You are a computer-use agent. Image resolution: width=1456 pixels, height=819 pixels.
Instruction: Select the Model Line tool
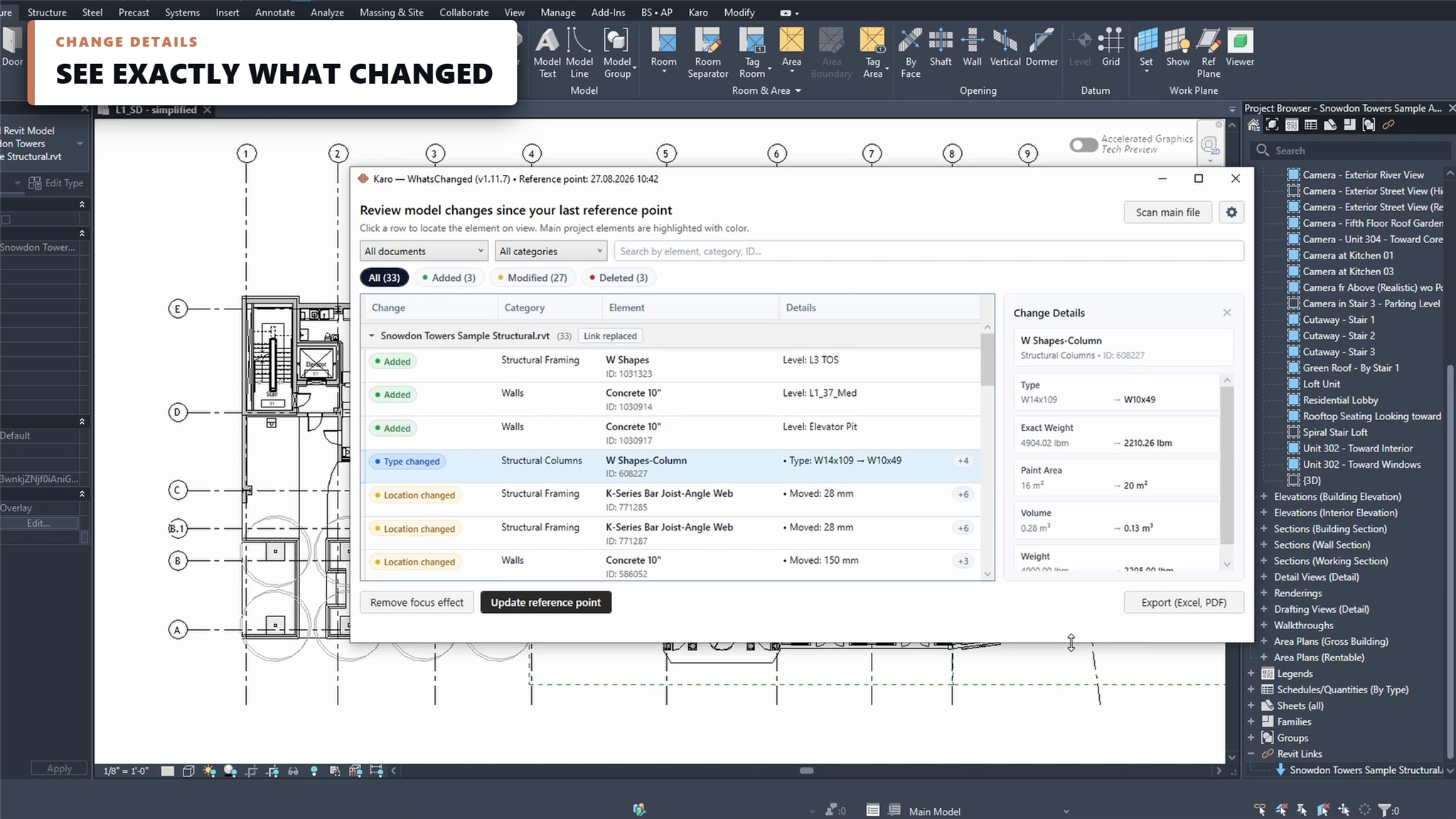[579, 53]
